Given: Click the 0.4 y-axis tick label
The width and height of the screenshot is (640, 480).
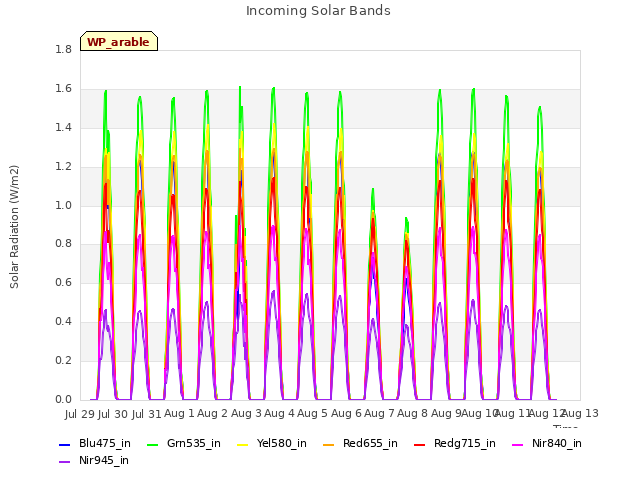Looking at the screenshot, I should coord(63,322).
